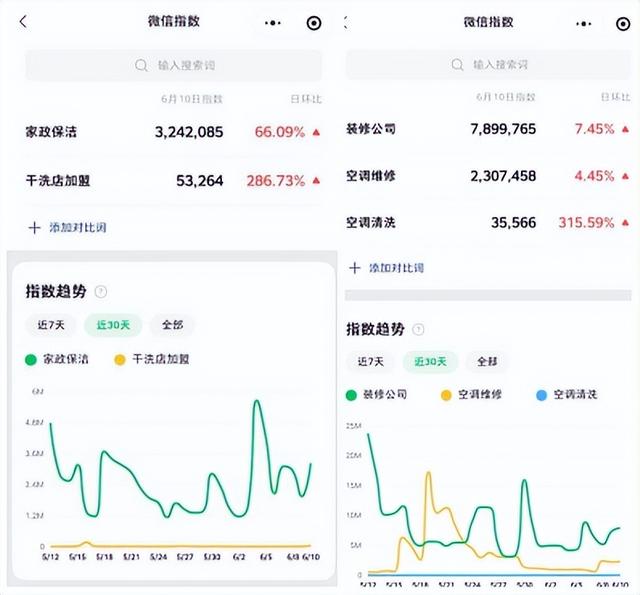Image resolution: width=640 pixels, height=595 pixels.
Task: Switch to 近7天 in the right chart
Action: point(369,361)
